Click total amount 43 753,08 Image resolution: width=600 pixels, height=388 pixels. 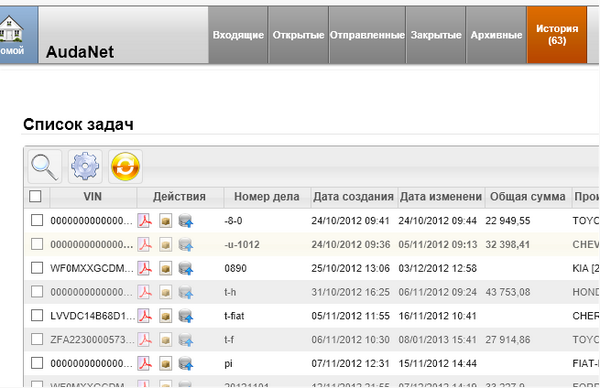pyautogui.click(x=508, y=292)
